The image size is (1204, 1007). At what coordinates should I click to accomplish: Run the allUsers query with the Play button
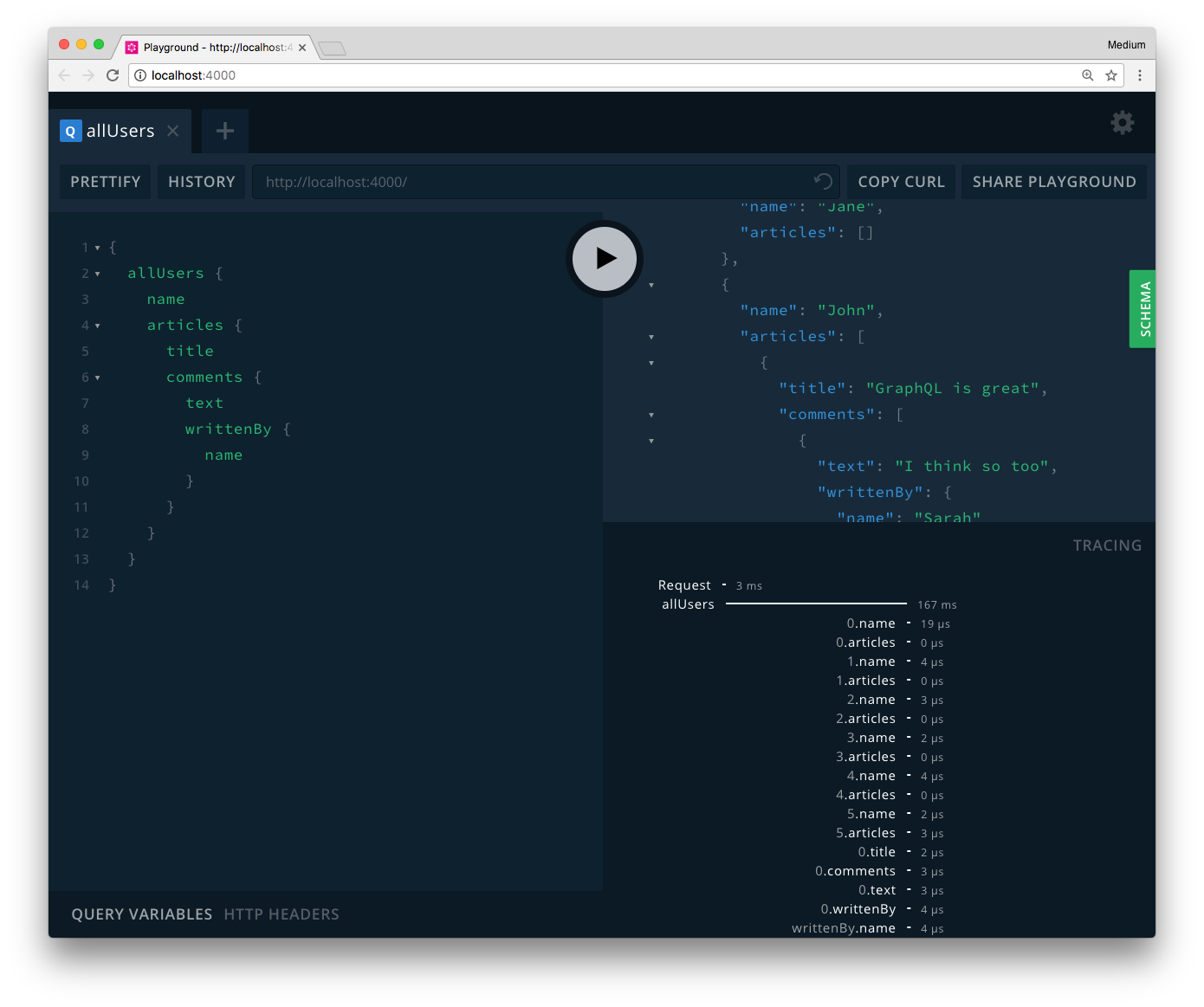point(604,258)
